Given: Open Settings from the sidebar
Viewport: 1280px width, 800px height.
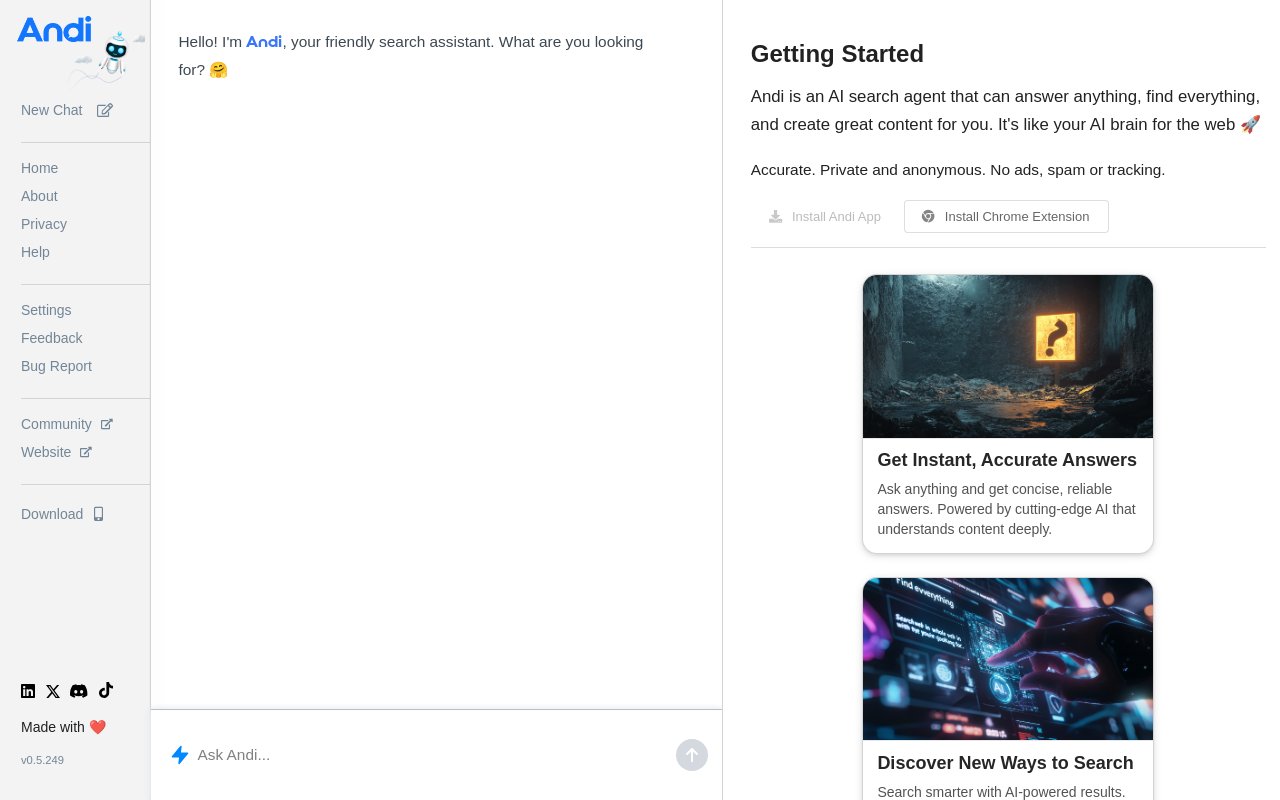Looking at the screenshot, I should coord(46,310).
